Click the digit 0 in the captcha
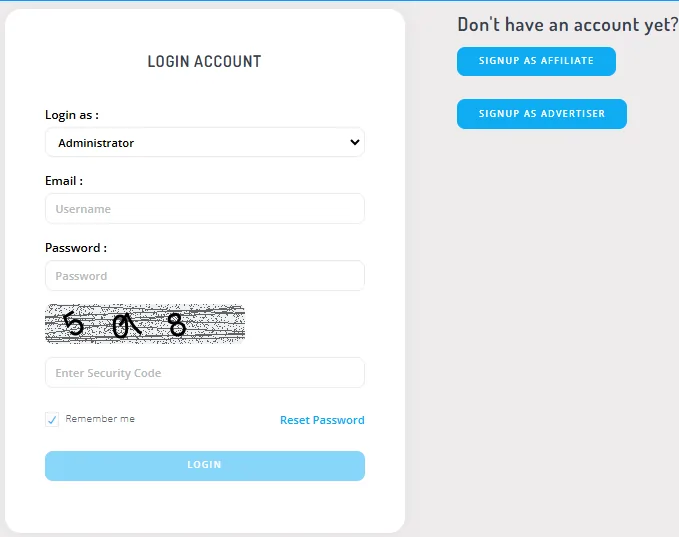The height and width of the screenshot is (537, 679). pyautogui.click(x=121, y=327)
